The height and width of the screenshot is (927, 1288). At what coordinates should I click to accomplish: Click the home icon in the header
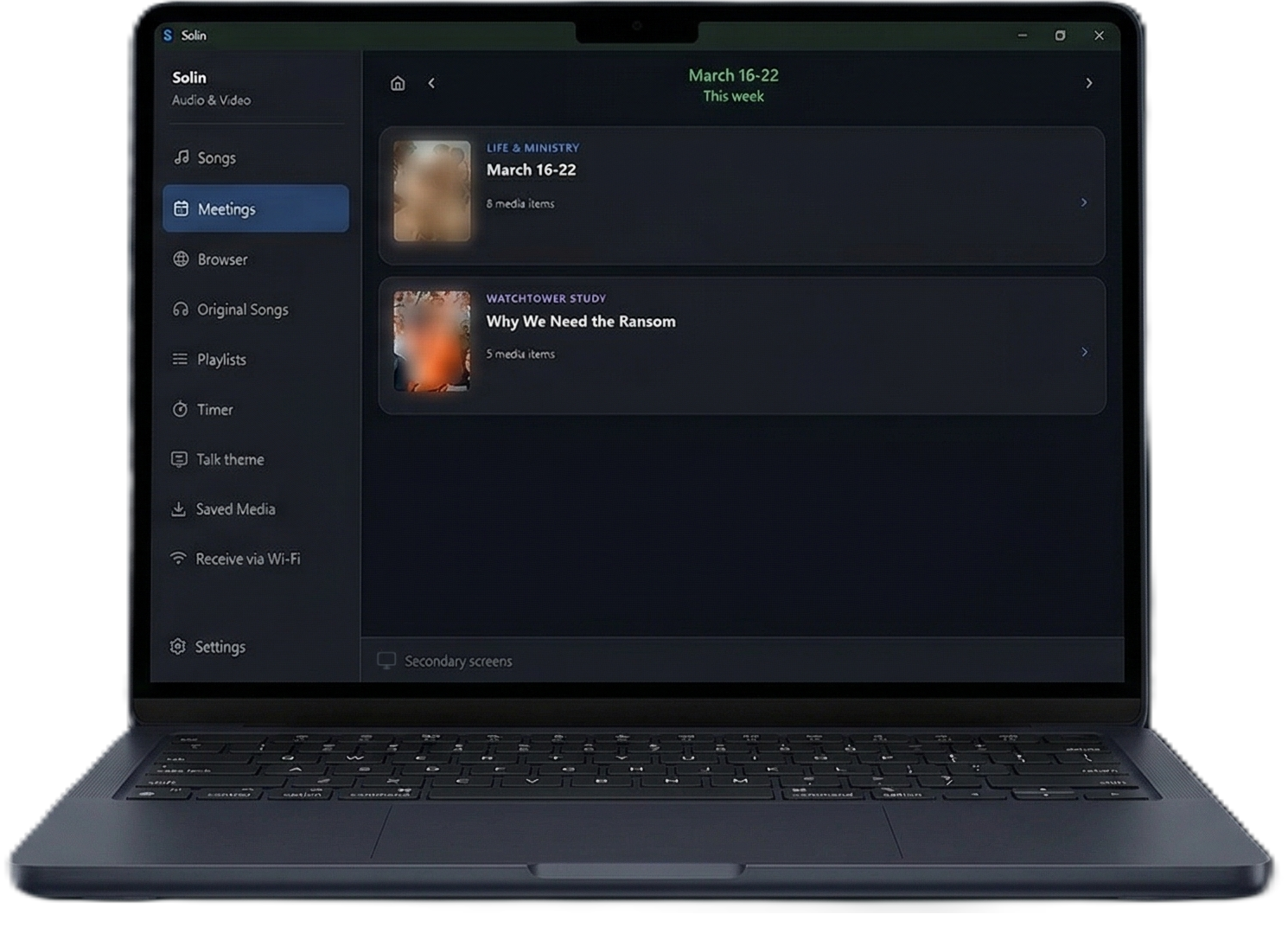click(x=398, y=83)
